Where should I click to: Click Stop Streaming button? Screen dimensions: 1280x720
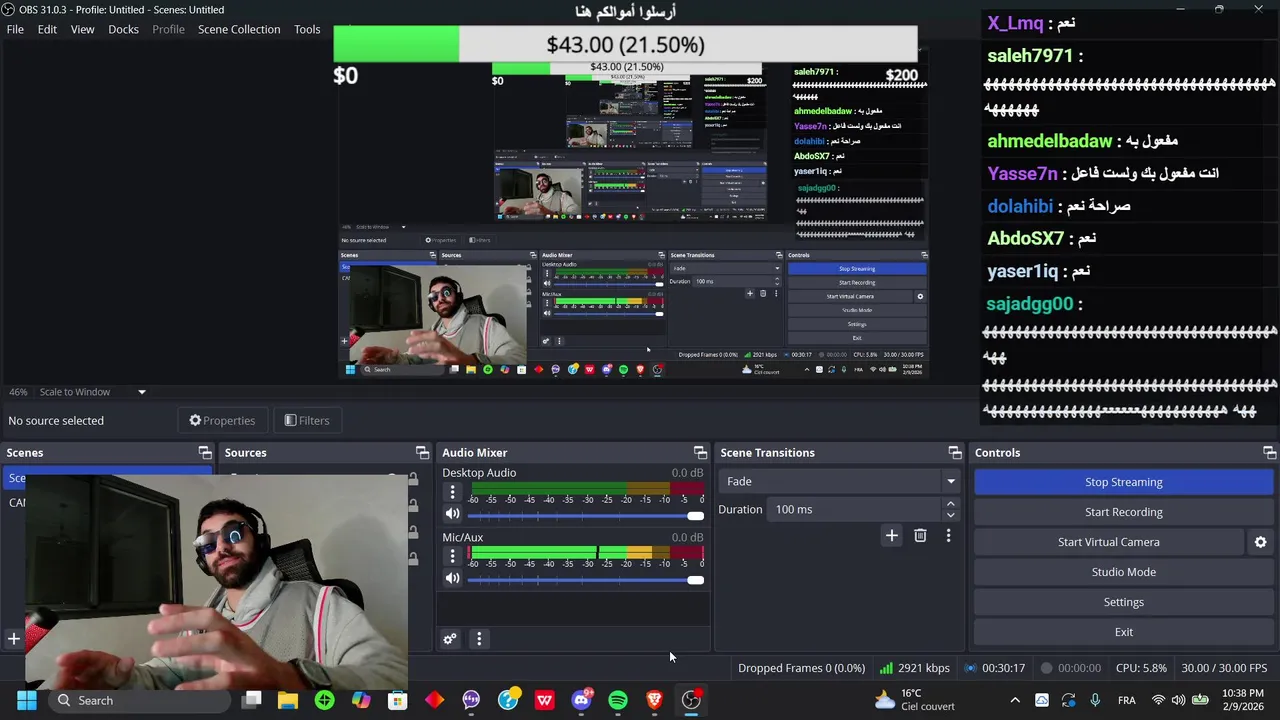pyautogui.click(x=1123, y=482)
